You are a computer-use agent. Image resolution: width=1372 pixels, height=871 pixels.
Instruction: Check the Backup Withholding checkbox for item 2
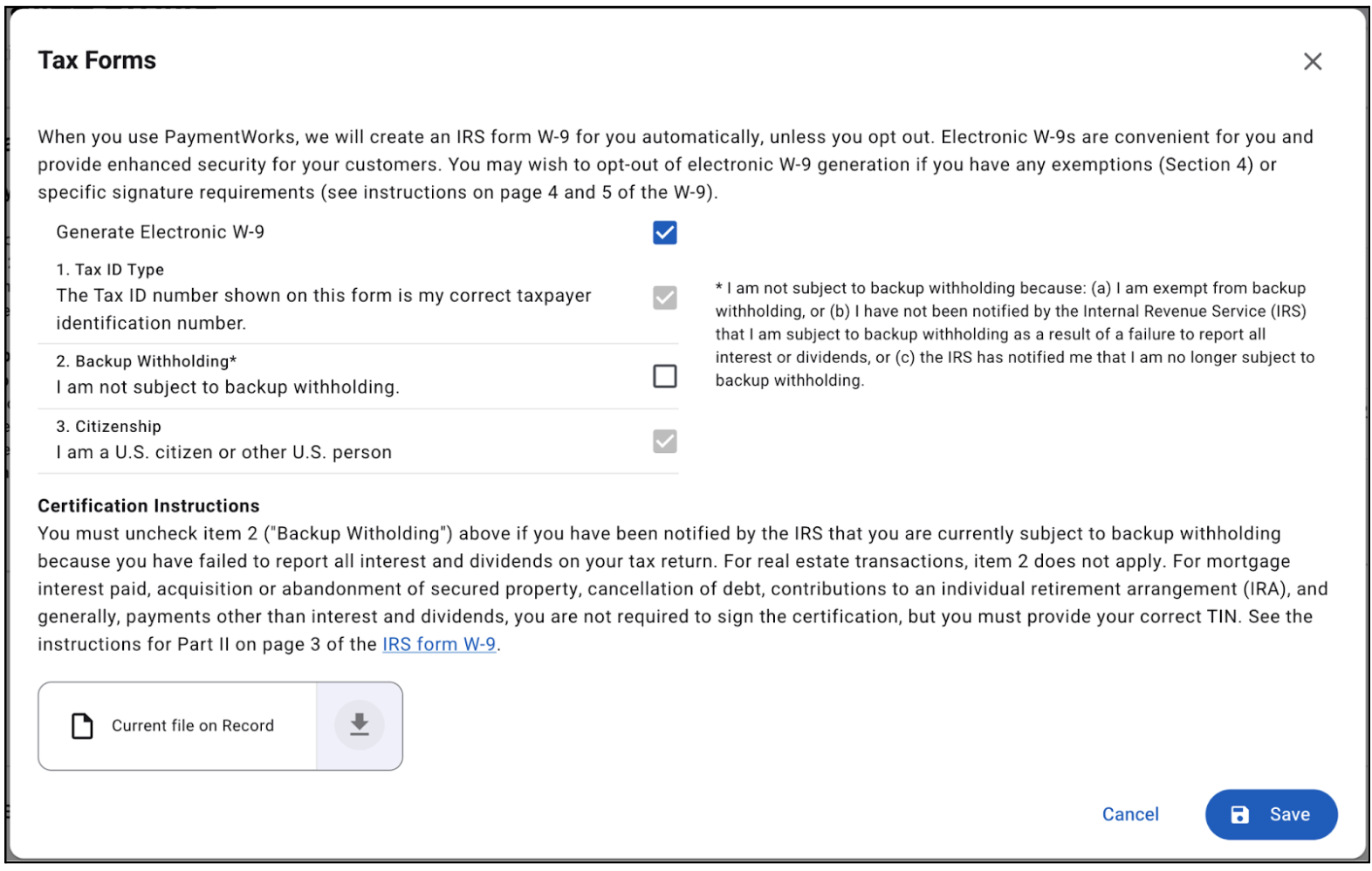click(664, 375)
